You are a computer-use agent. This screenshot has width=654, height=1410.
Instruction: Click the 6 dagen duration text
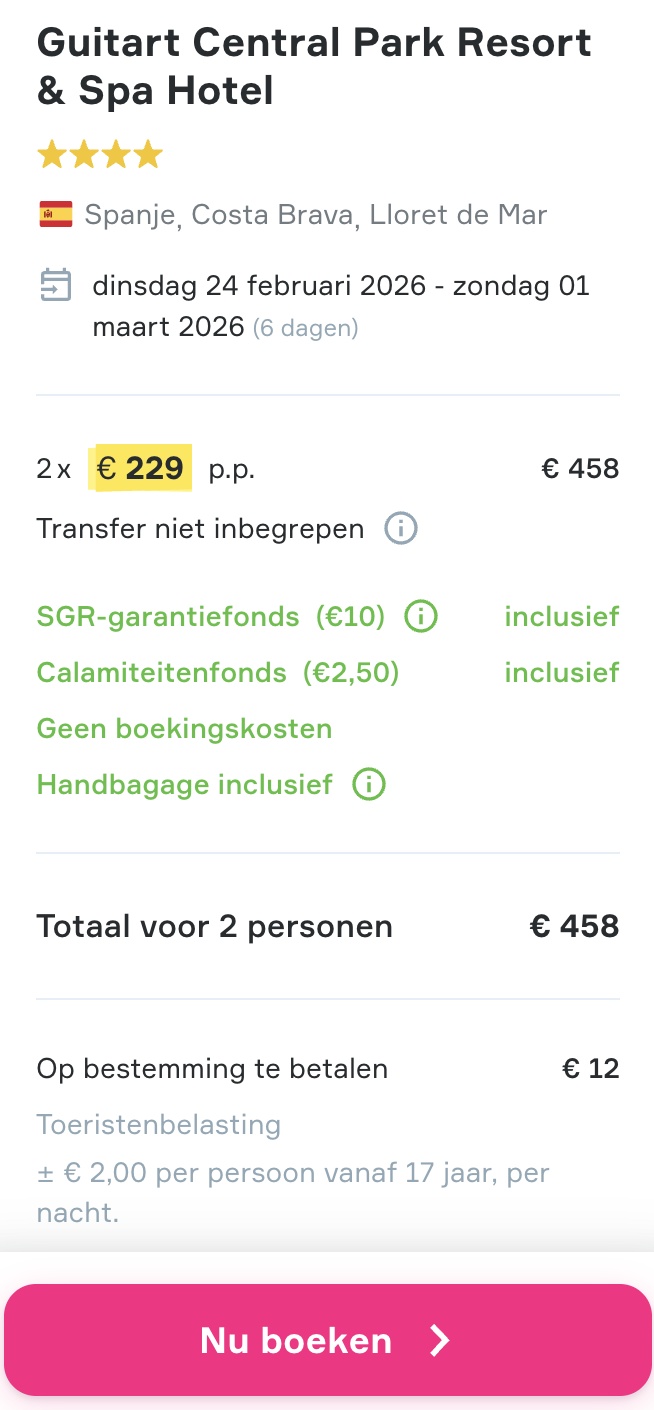[306, 328]
